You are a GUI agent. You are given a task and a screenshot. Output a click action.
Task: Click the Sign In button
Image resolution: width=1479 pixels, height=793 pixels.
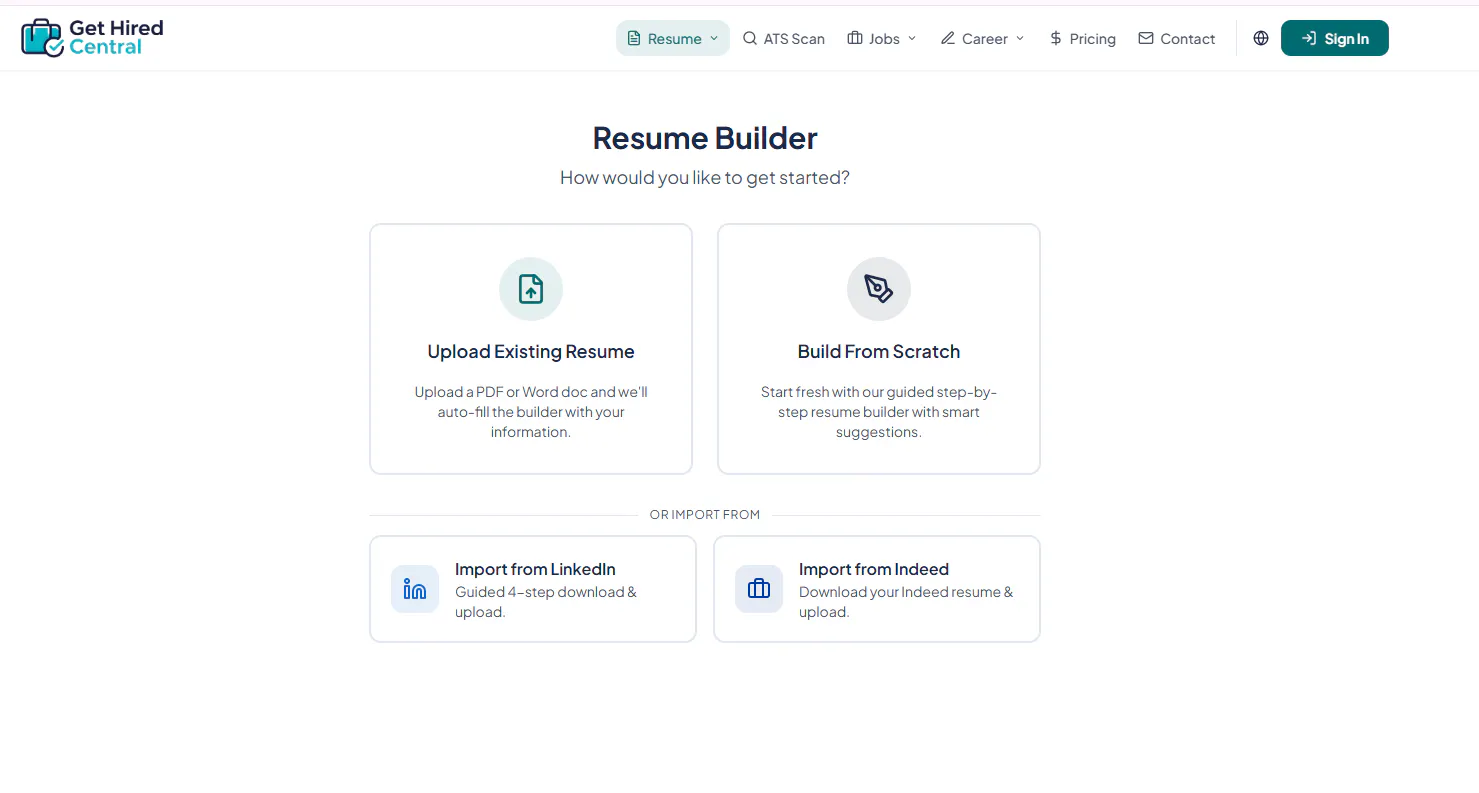point(1335,38)
